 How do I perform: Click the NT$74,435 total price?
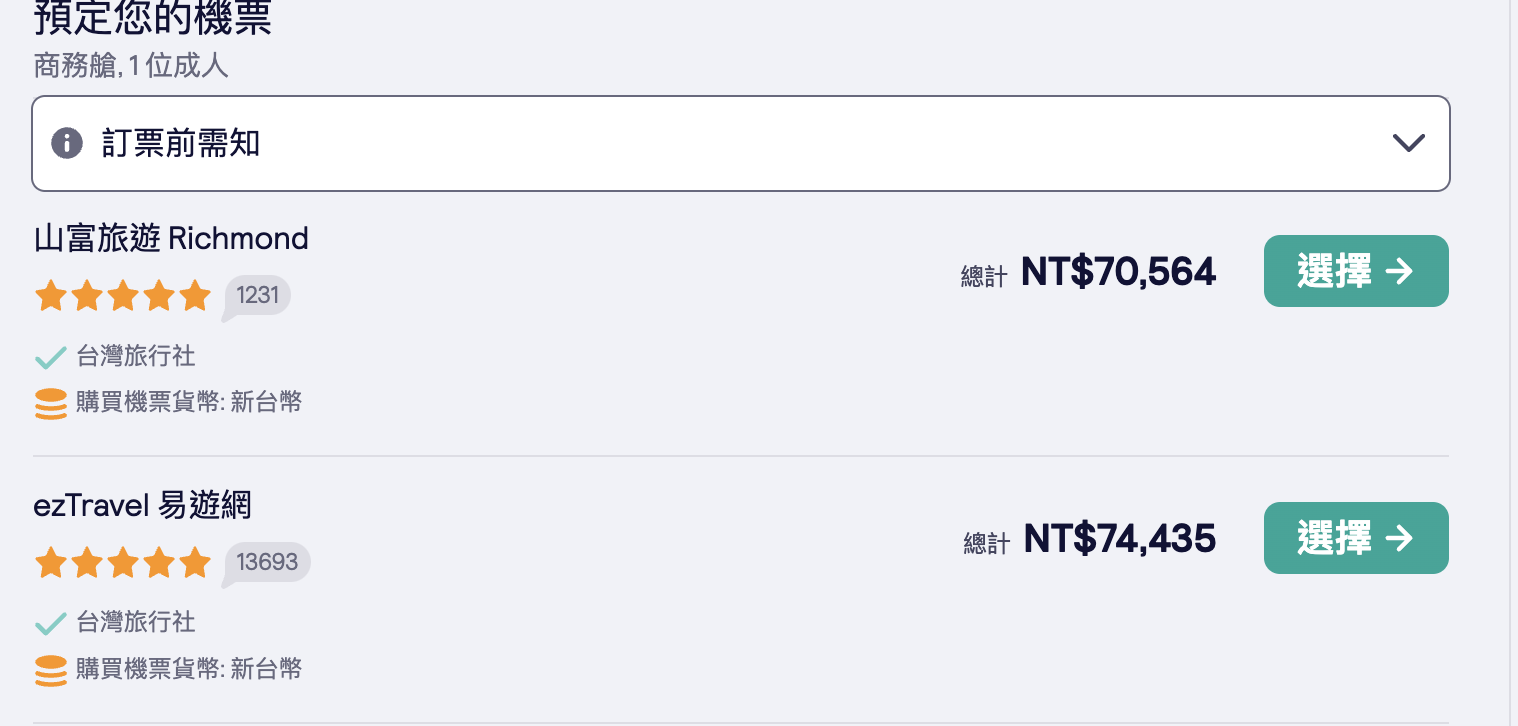[1119, 539]
